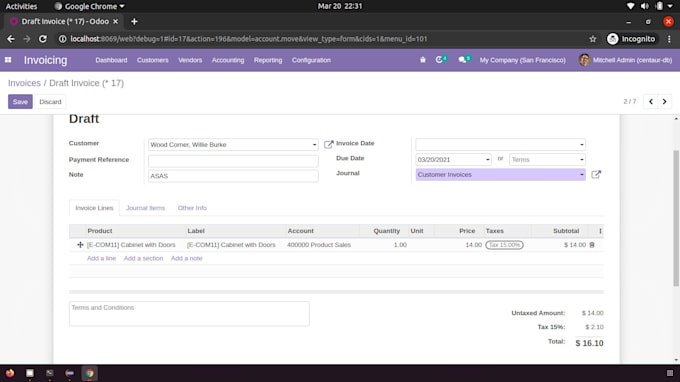
Task: Open Google Chrome app menu in top bar
Action: tap(89, 6)
